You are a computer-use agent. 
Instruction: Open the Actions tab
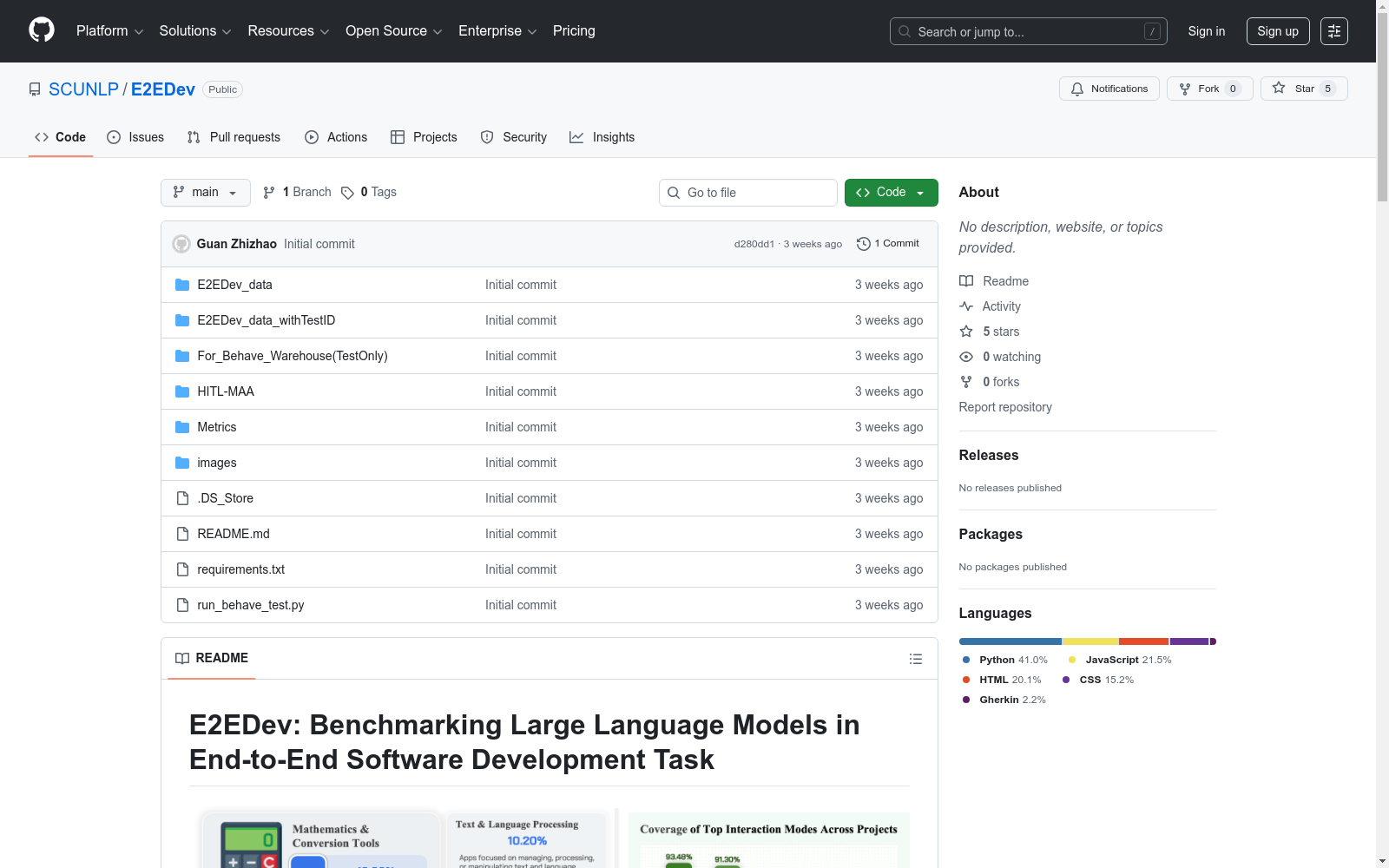point(336,137)
